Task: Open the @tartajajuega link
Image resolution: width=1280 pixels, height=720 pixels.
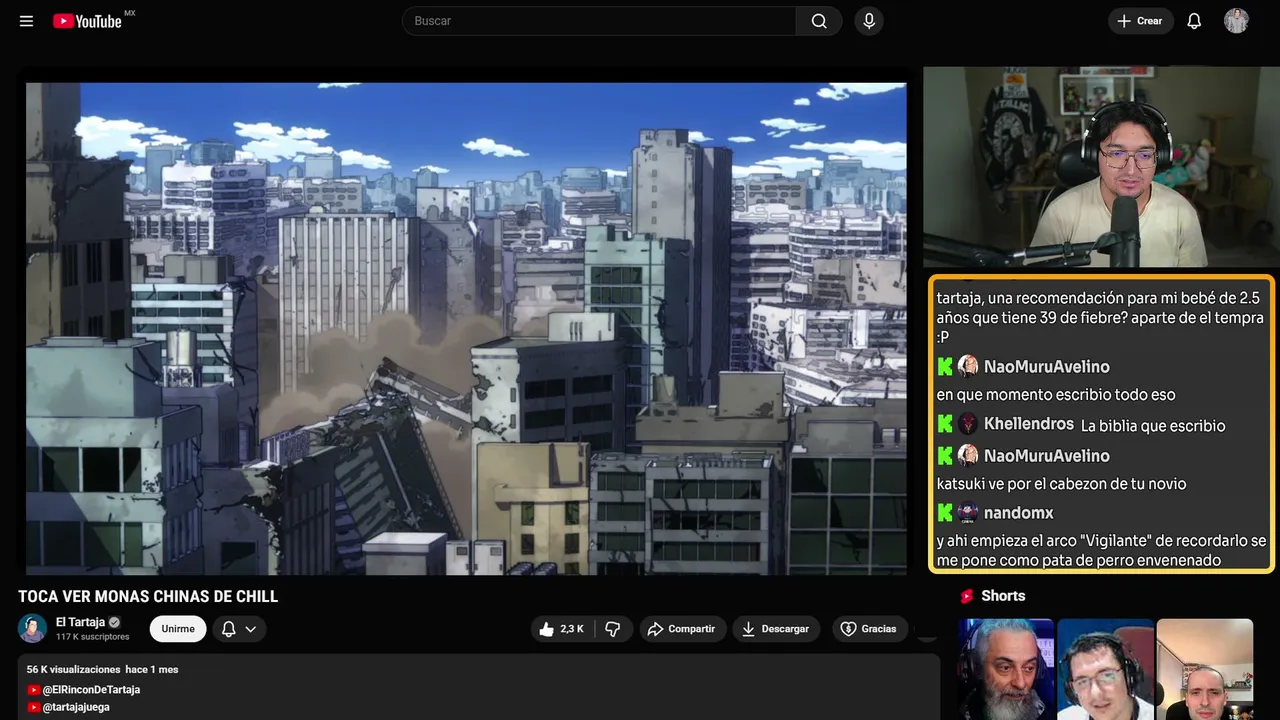Action: [76, 707]
